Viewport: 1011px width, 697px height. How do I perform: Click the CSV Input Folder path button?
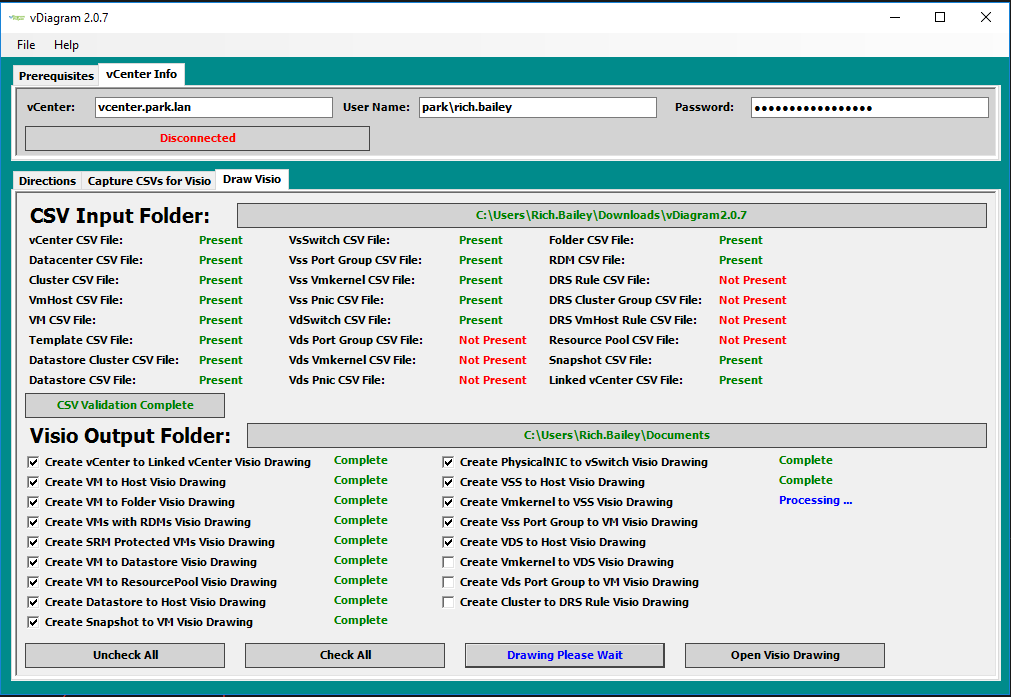click(611, 215)
